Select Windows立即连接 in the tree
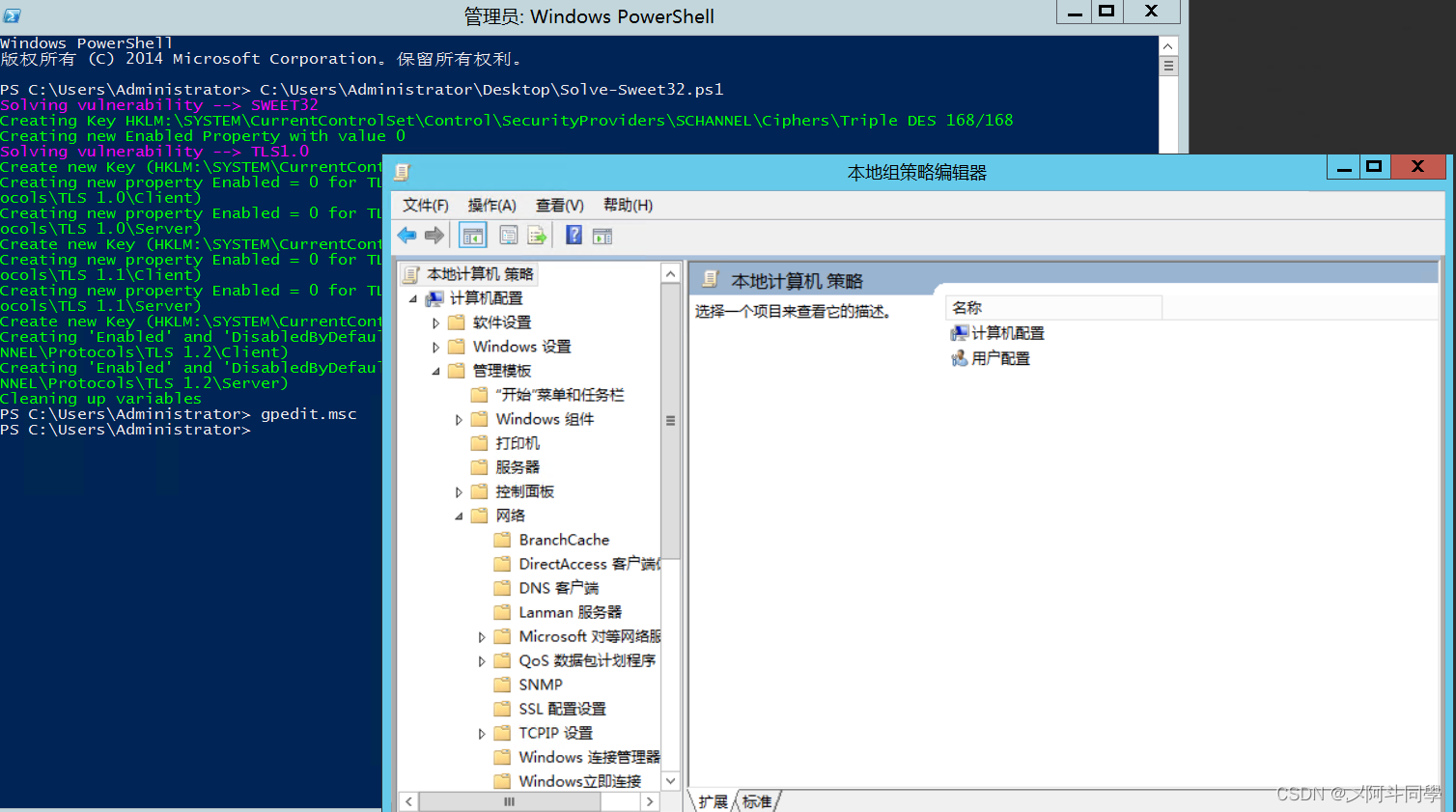 coord(580,781)
